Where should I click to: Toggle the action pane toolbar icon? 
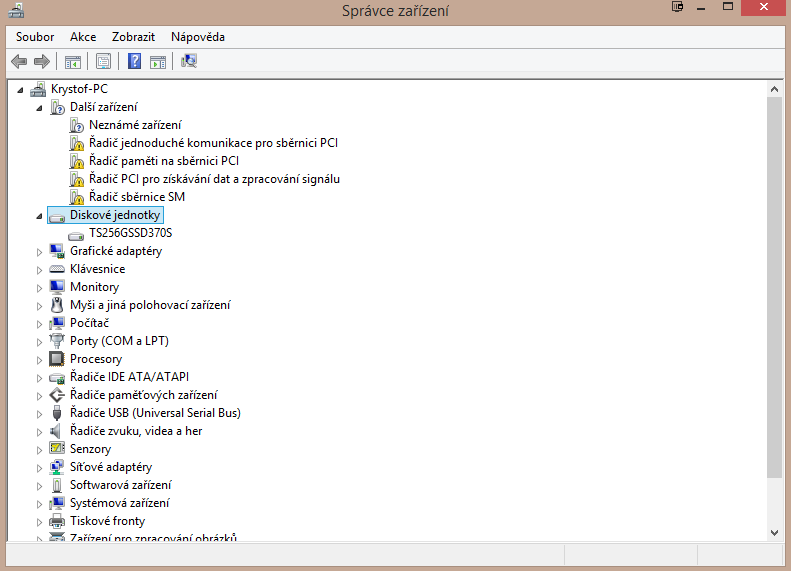point(158,62)
